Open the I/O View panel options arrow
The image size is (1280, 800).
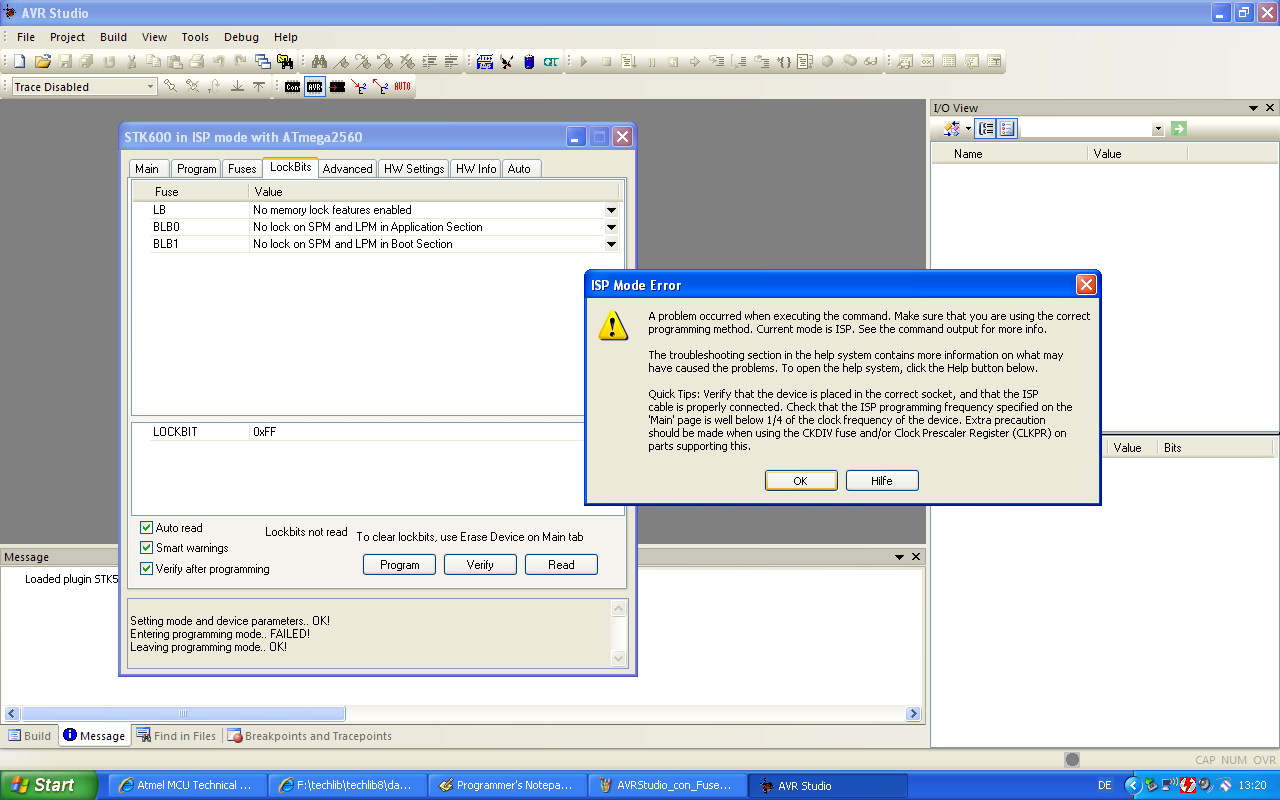(1253, 108)
